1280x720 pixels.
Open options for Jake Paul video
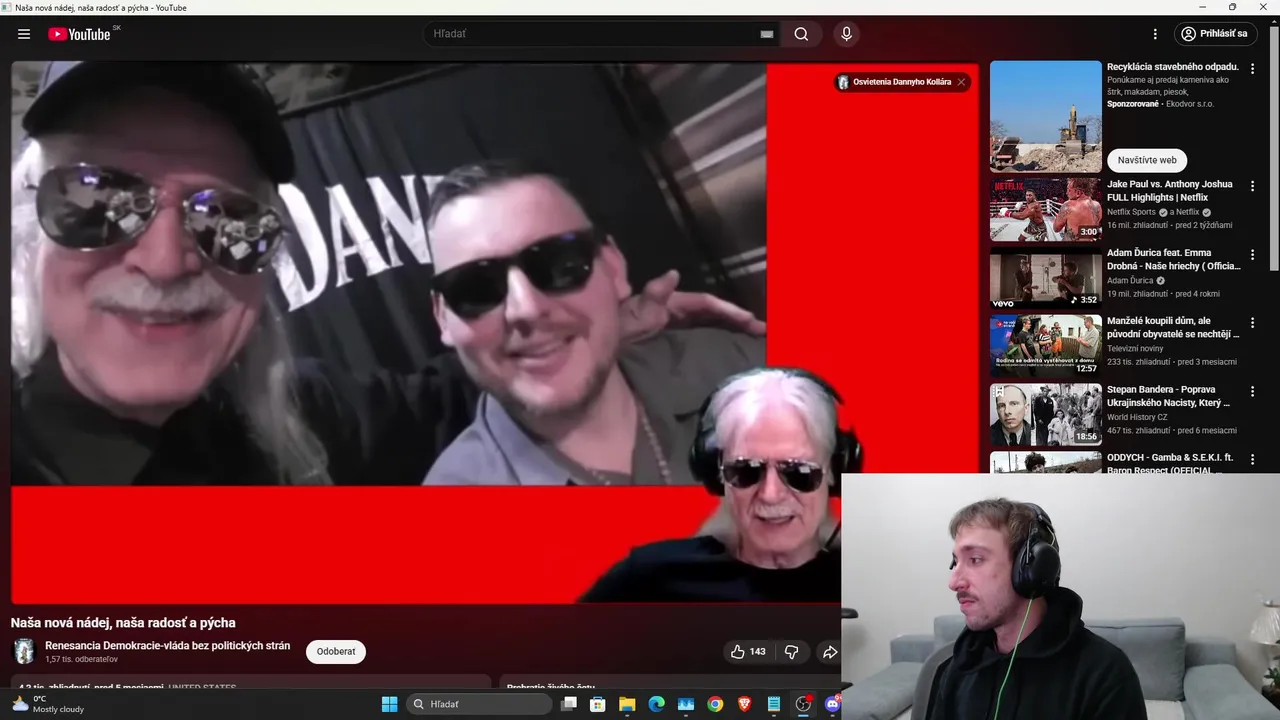pos(1252,186)
